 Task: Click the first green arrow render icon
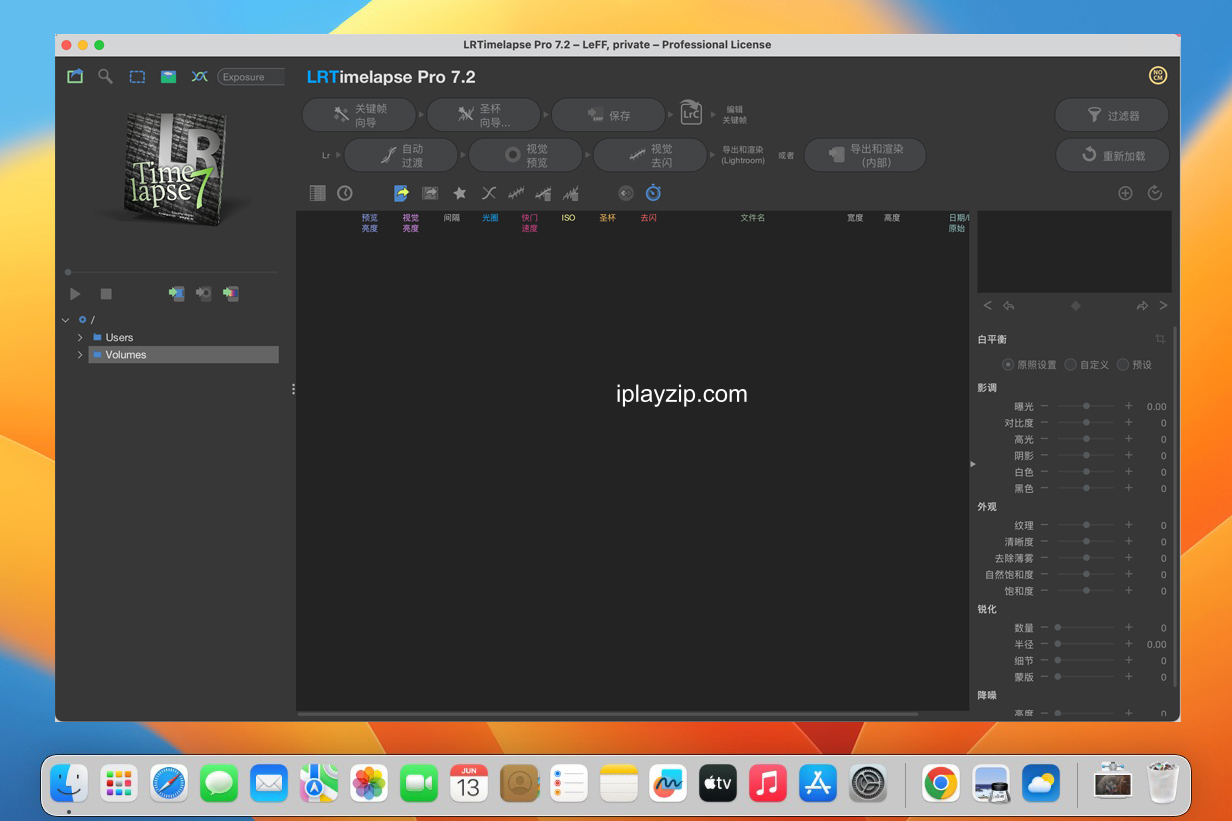pos(177,294)
